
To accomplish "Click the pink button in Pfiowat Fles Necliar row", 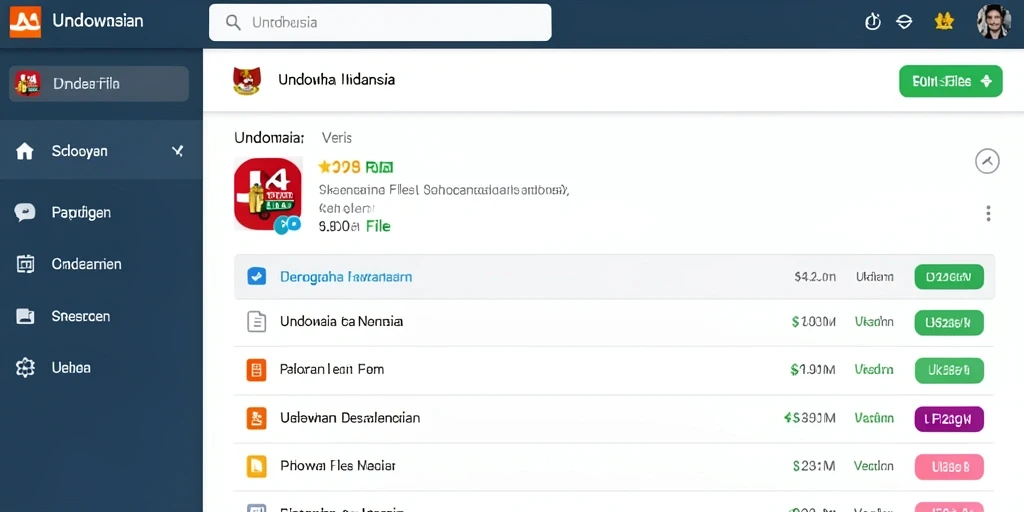I will click(949, 467).
